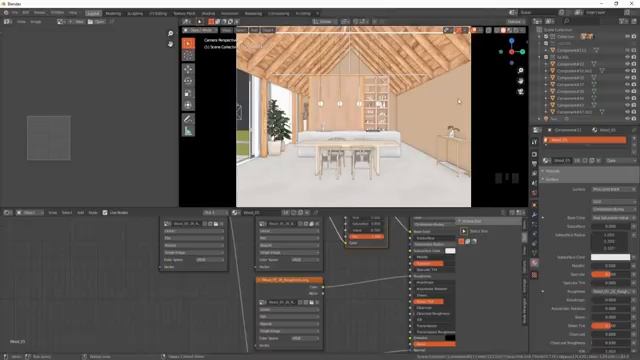Click the navigation axis gizmo
This screenshot has height=360, width=640.
511,51
